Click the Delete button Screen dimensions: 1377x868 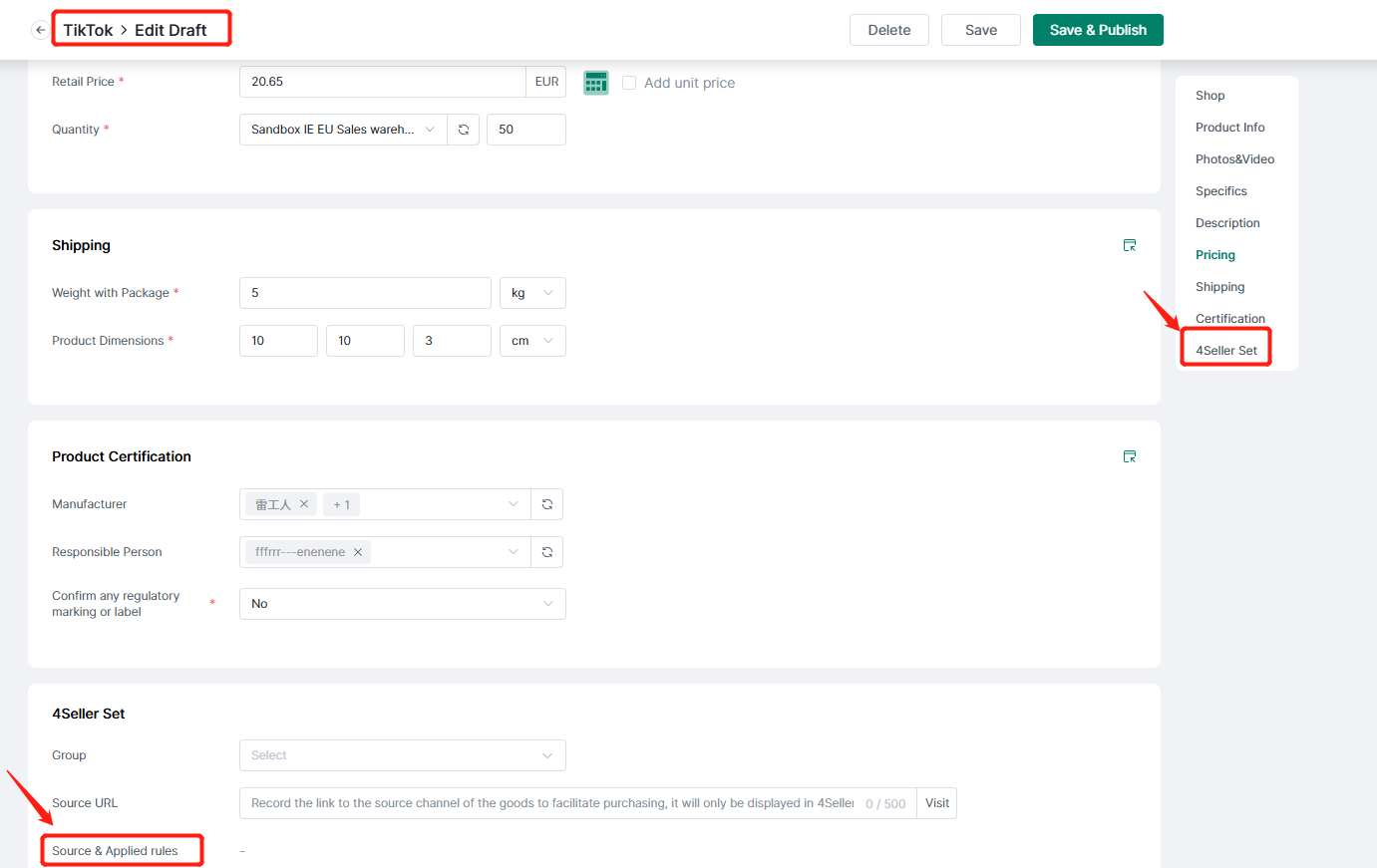click(889, 30)
